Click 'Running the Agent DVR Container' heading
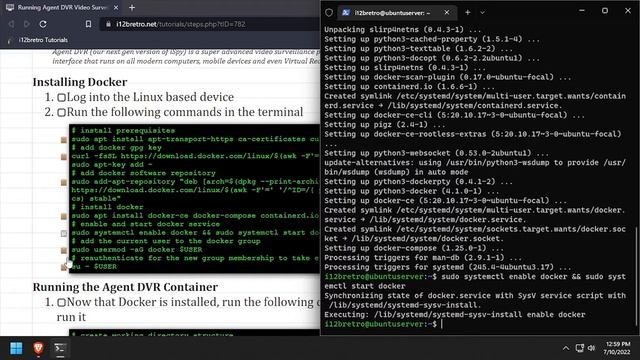The width and height of the screenshot is (640, 360). 125,287
